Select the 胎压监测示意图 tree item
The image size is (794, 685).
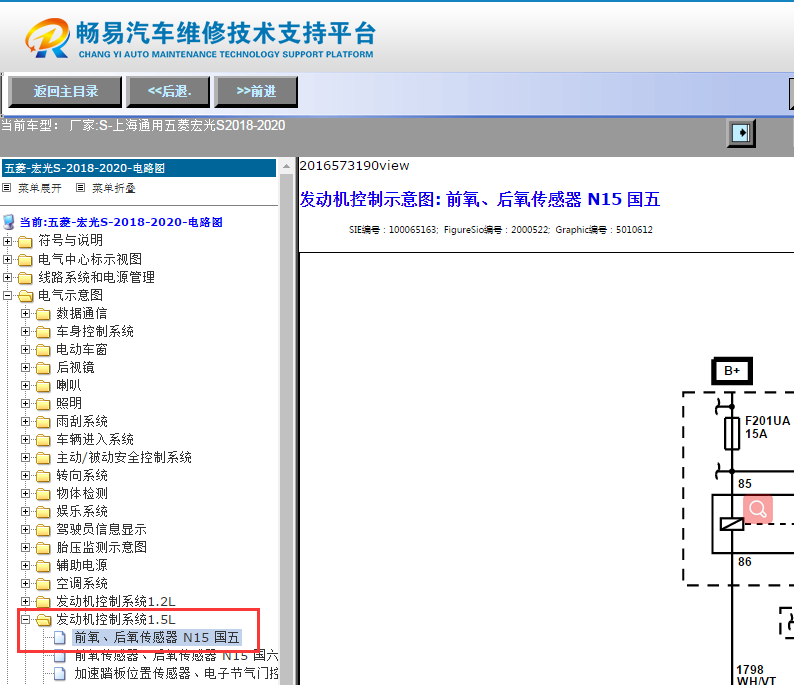[101, 547]
